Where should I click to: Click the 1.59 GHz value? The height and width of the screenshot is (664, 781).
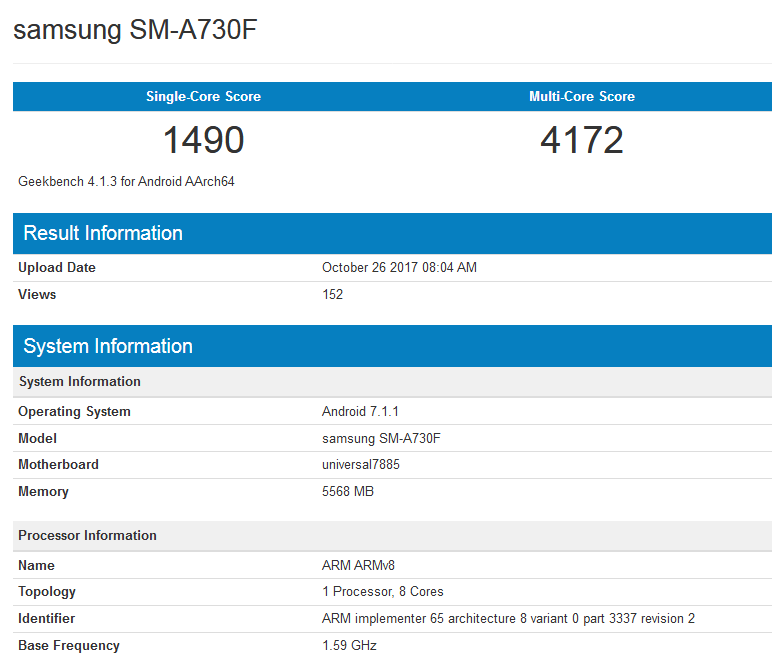[349, 646]
